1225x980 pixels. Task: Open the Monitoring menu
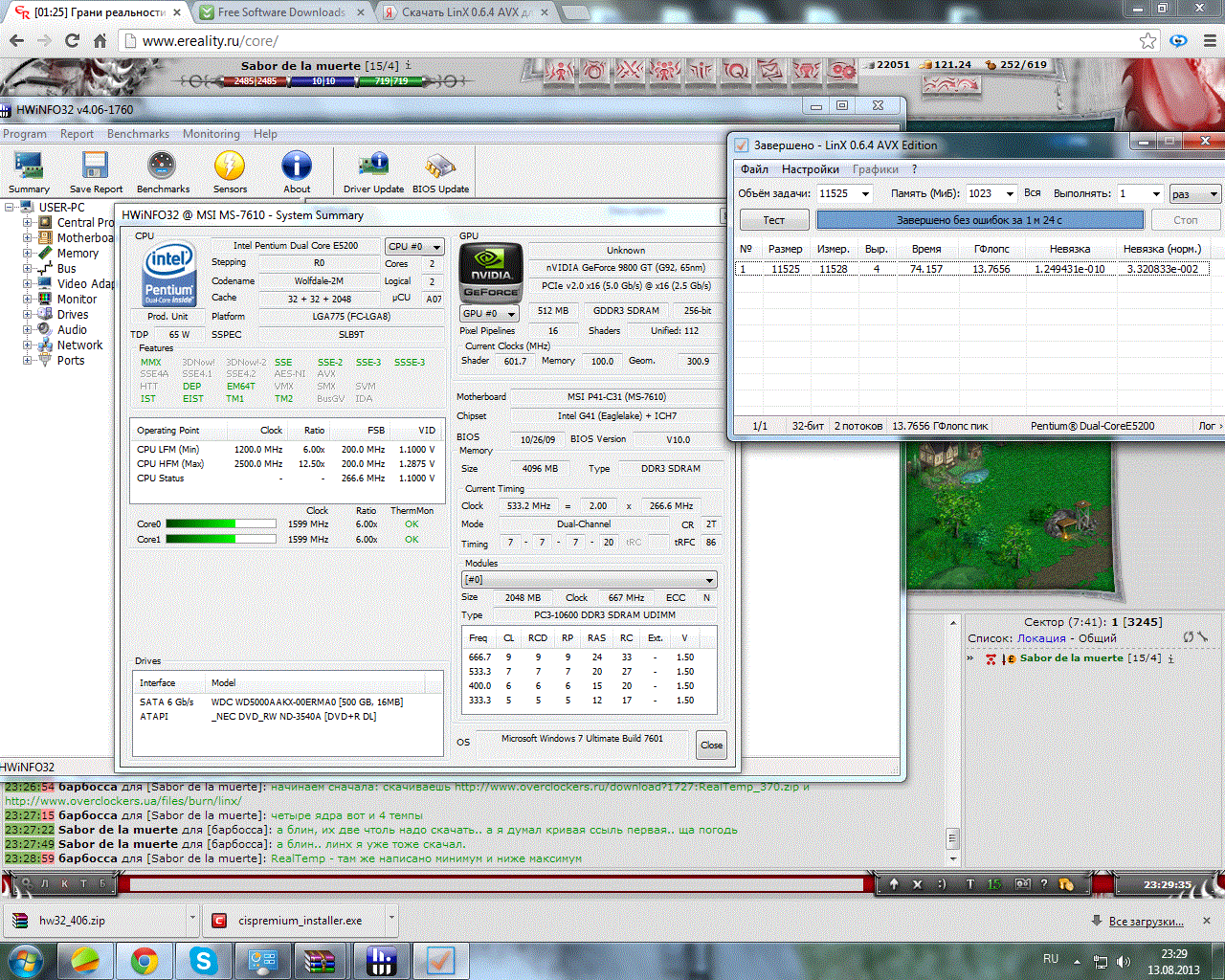pyautogui.click(x=212, y=134)
